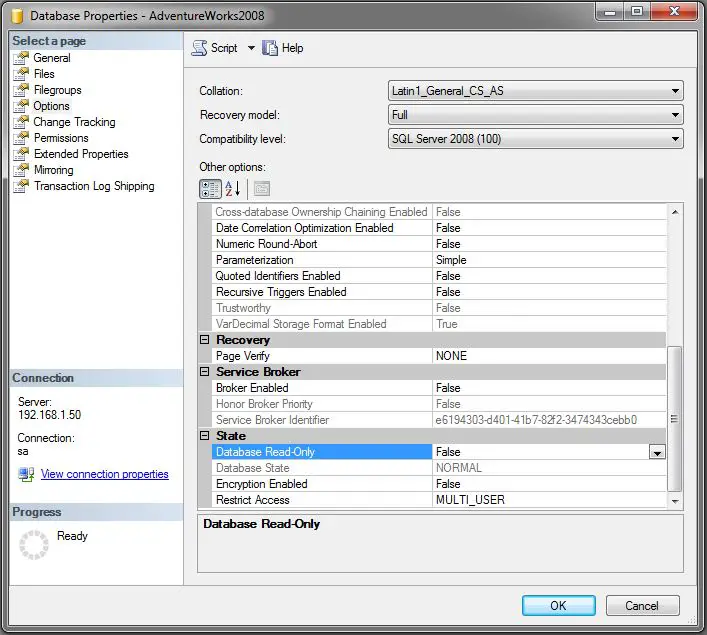The height and width of the screenshot is (635, 707).
Task: Click the Permissions page icon
Action: (21, 138)
